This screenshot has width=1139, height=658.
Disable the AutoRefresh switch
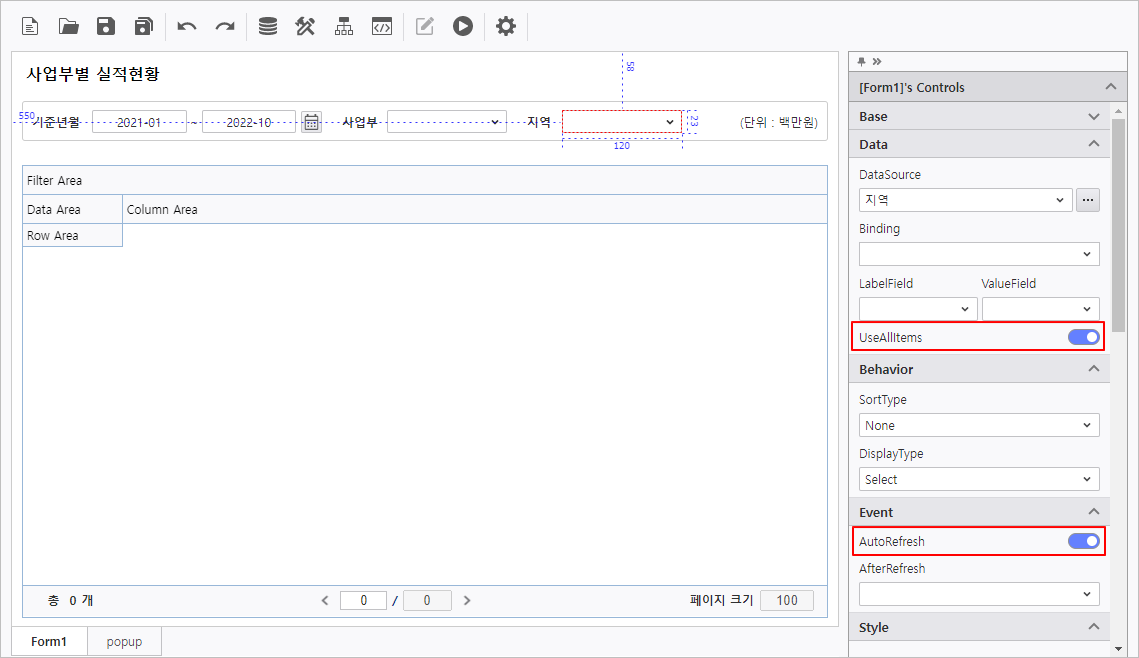point(1083,541)
